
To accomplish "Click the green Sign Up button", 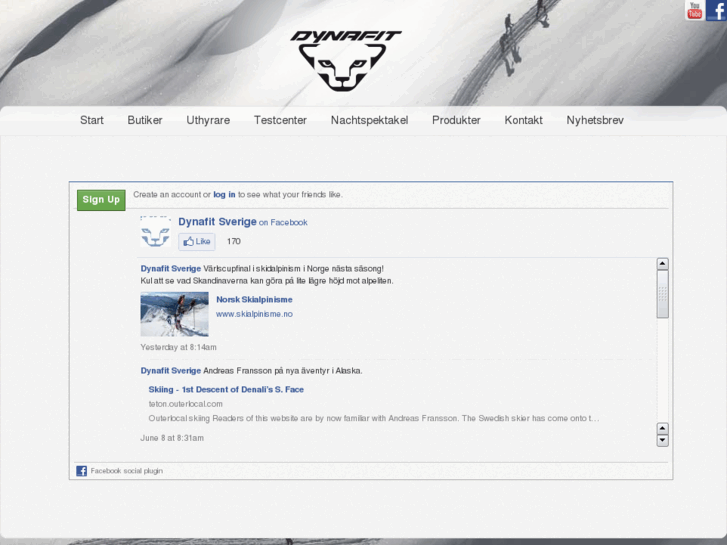I will pos(101,200).
